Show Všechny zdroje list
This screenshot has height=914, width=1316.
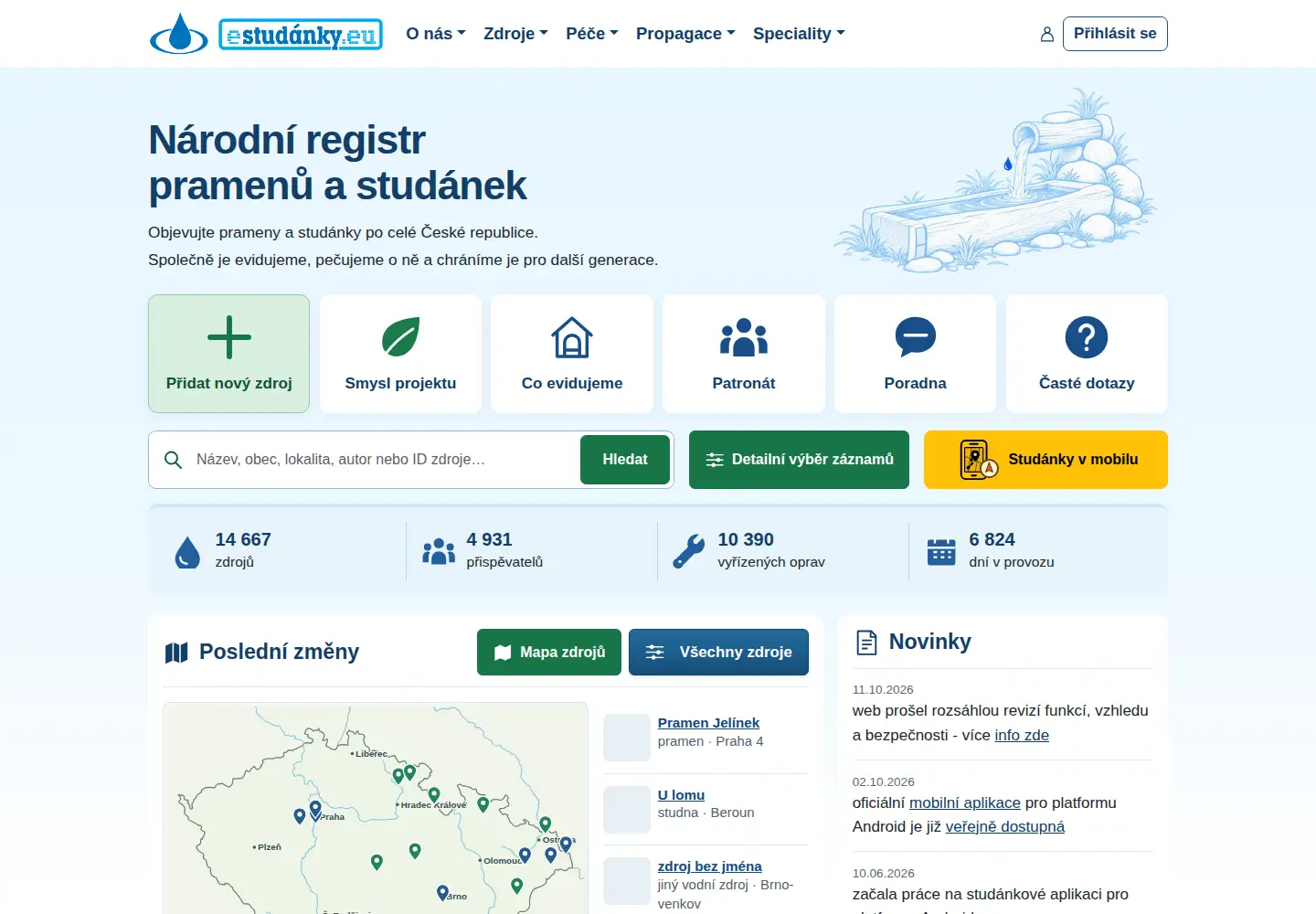718,653
